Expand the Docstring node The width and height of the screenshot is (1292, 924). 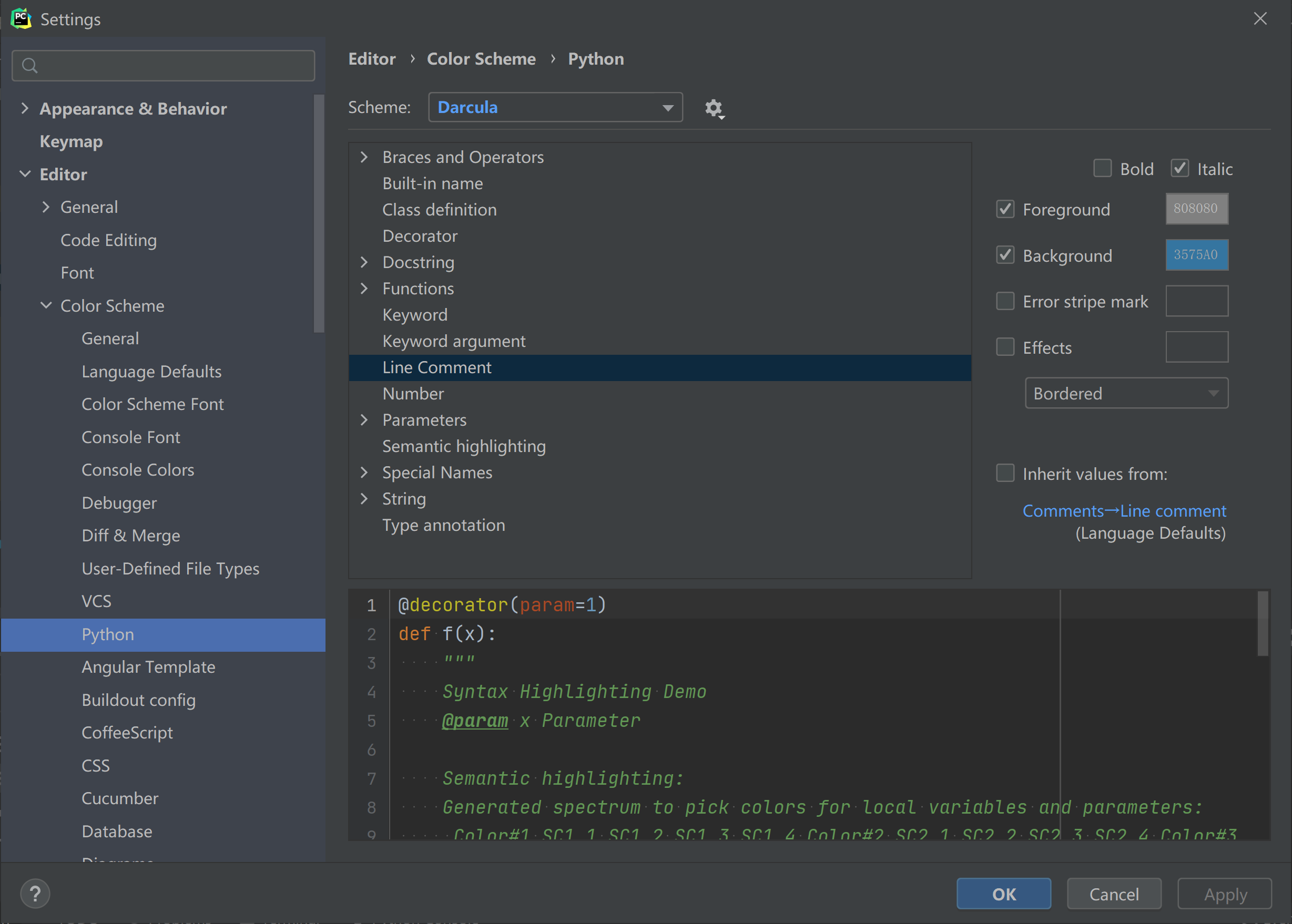click(364, 262)
